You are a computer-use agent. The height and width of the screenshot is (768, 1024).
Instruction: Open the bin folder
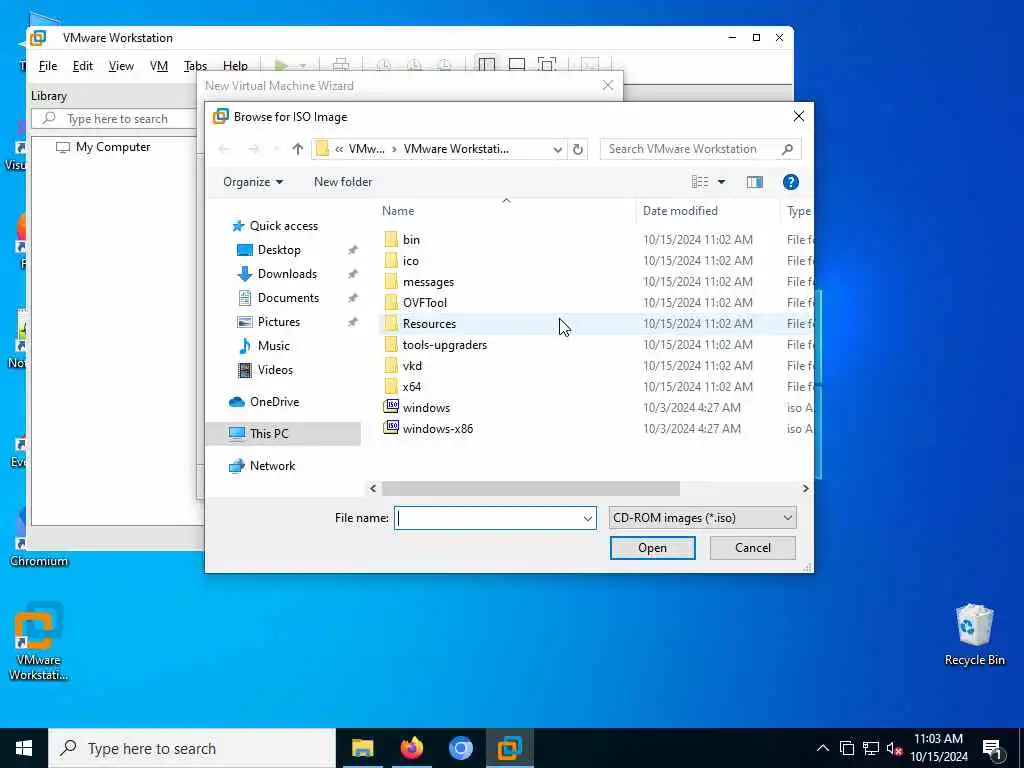(x=411, y=240)
